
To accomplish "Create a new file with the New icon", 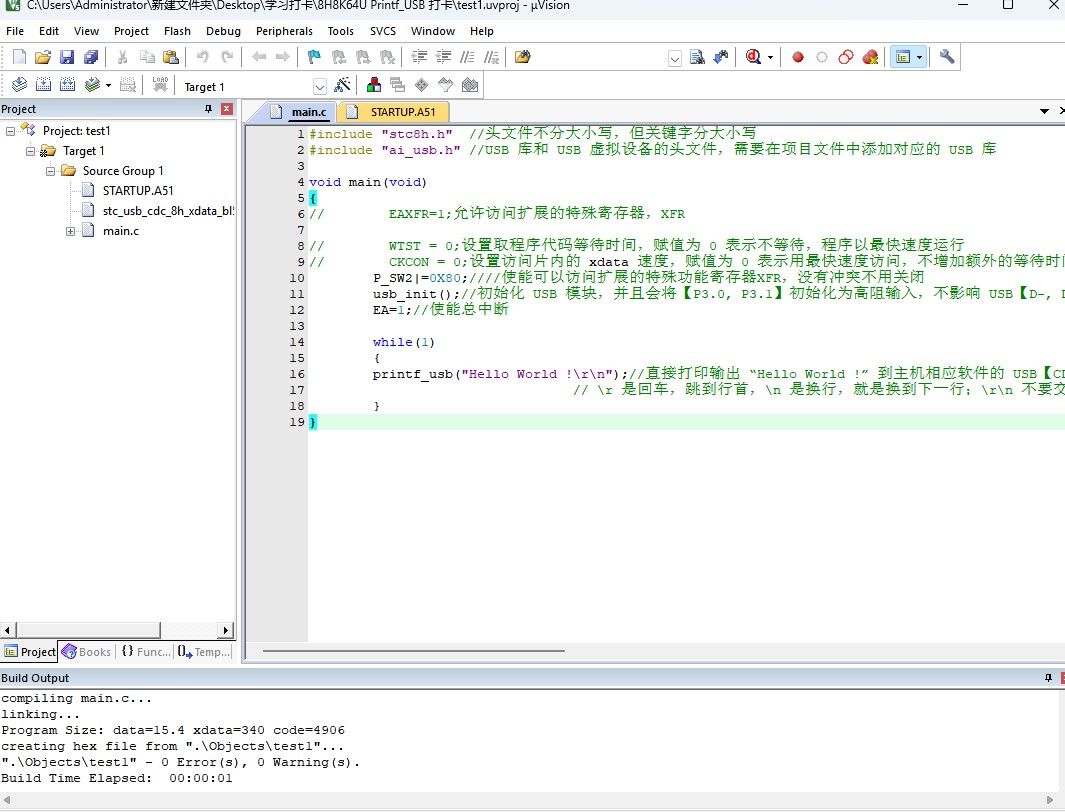I will [x=20, y=57].
